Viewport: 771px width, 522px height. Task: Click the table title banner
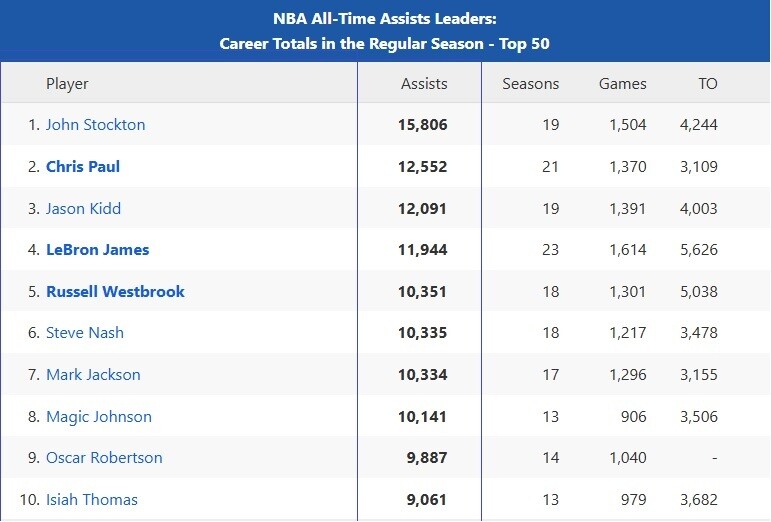[x=385, y=31]
